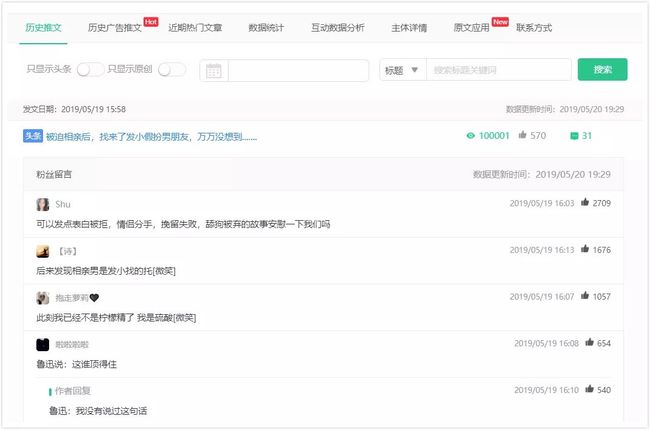Click the avatar of commenter 【诗】
This screenshot has width=650, height=430.
coord(43,251)
